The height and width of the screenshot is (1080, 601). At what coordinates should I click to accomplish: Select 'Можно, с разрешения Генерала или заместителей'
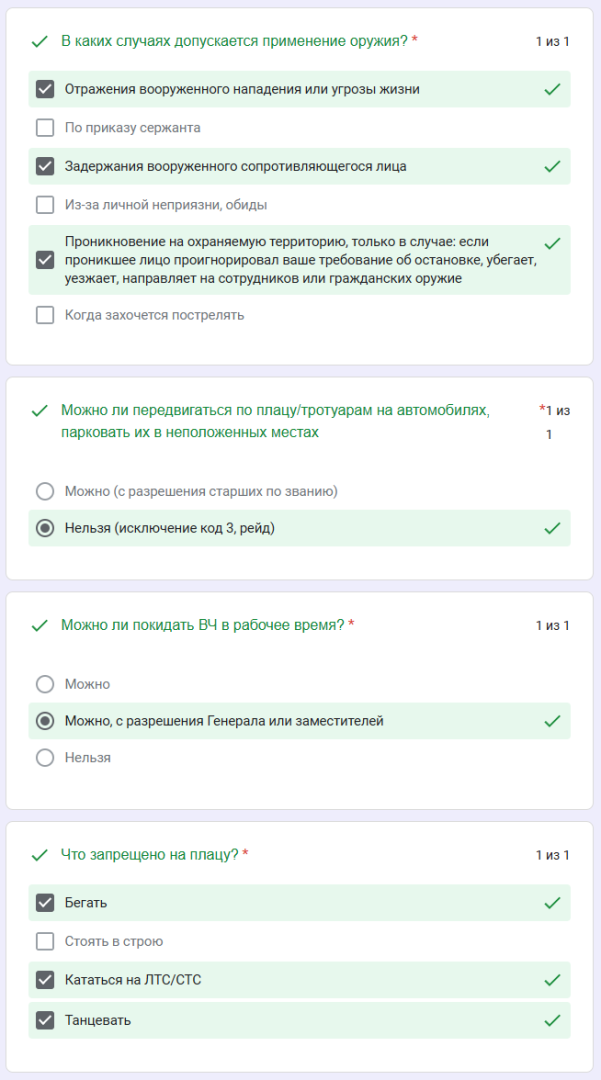click(x=45, y=721)
